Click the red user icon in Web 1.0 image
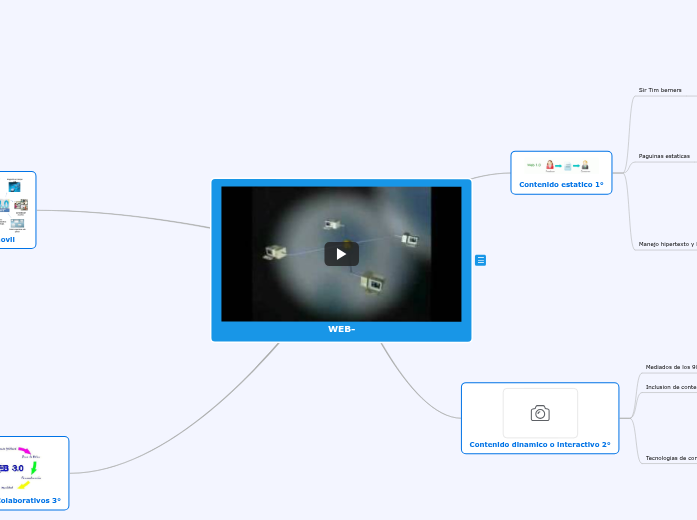Screen dimensions: 697x520 pos(550,165)
